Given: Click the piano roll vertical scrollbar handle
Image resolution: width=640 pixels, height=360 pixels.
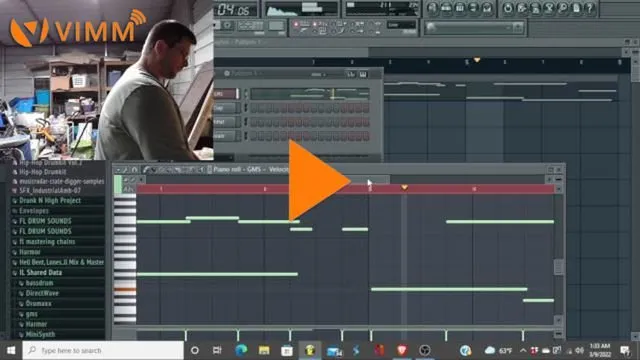Looking at the screenshot, I should [x=558, y=267].
